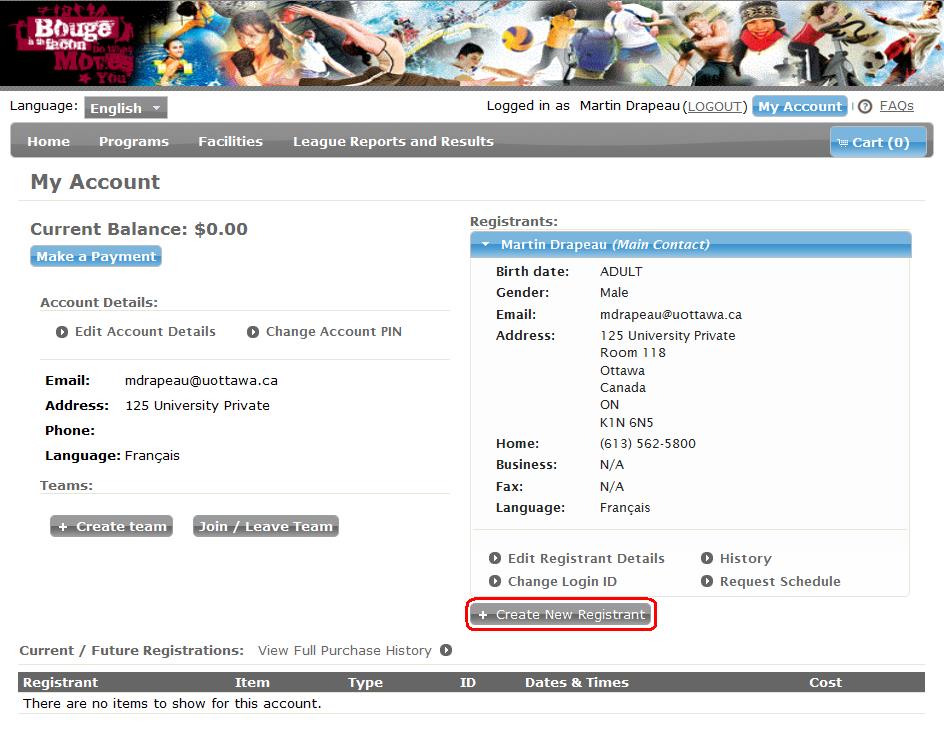Viewport: 944px width, 737px height.
Task: Click arrow icon next to Edit Registrant Details
Action: 495,559
